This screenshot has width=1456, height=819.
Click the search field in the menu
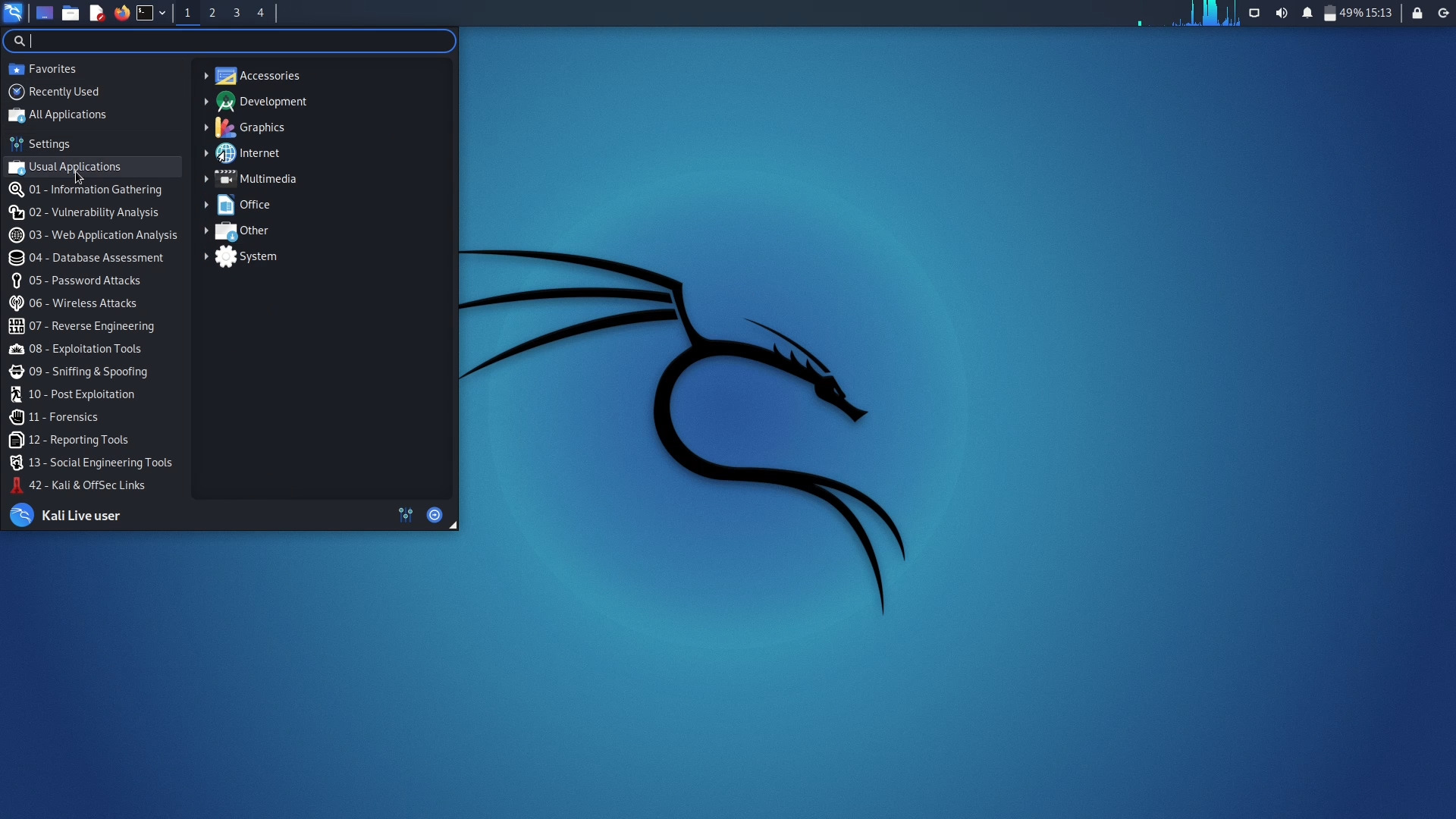click(x=230, y=41)
